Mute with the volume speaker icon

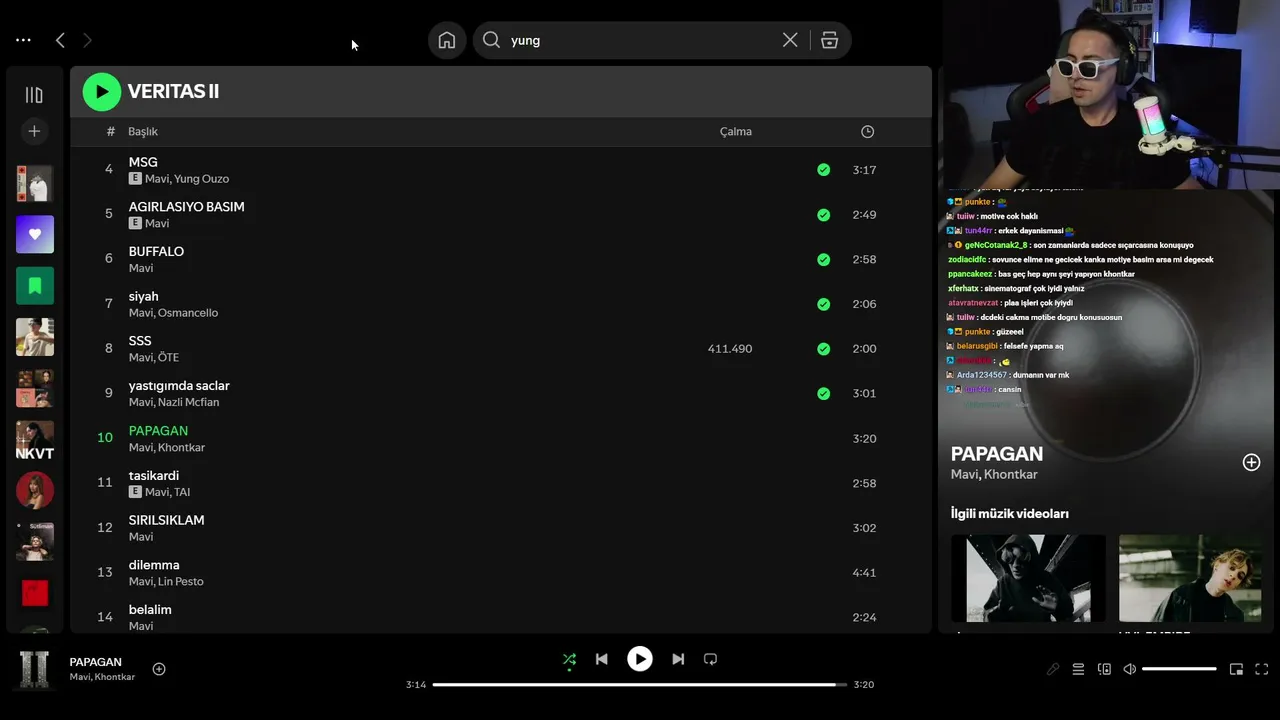point(1130,669)
